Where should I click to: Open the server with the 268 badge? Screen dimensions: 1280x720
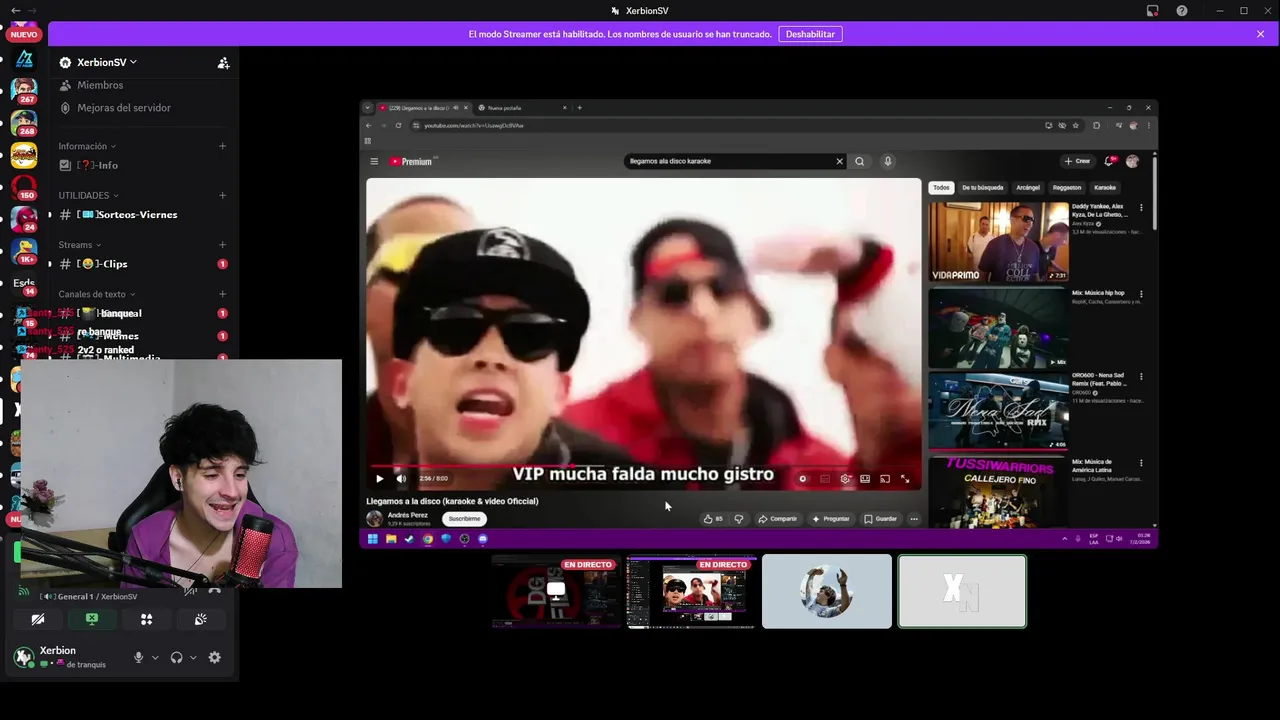point(24,123)
